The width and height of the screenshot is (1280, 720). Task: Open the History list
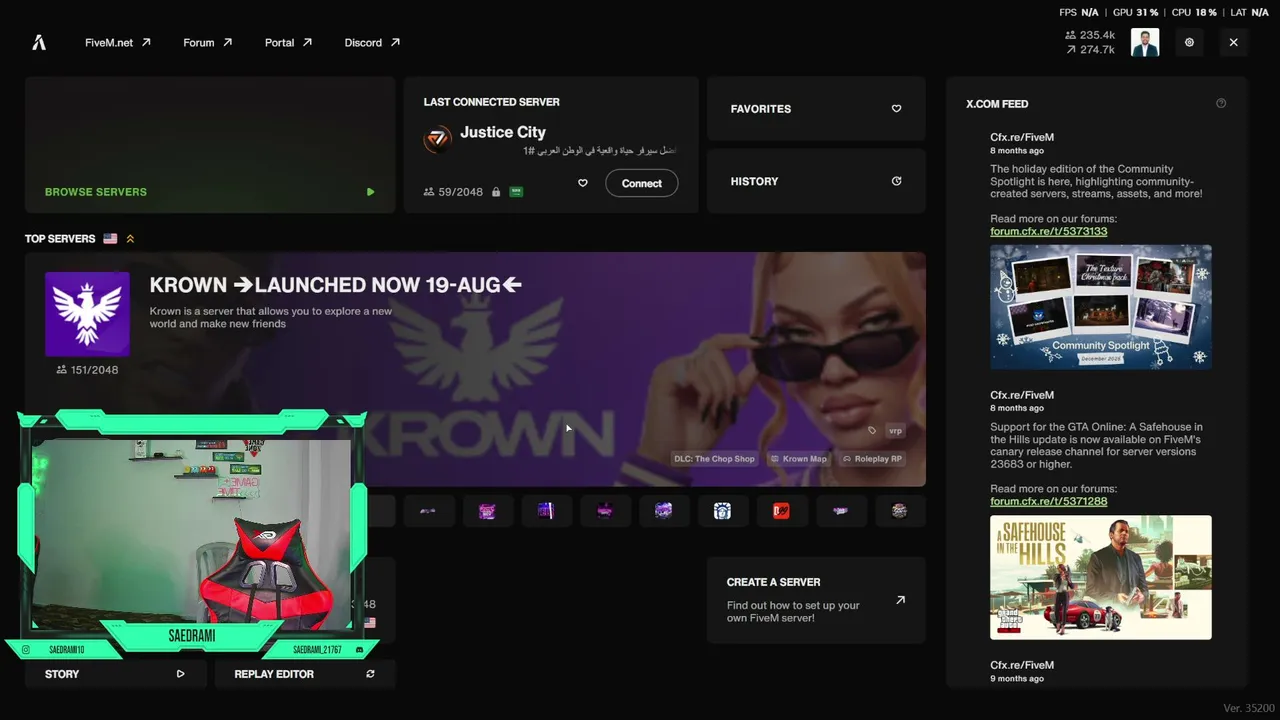816,181
